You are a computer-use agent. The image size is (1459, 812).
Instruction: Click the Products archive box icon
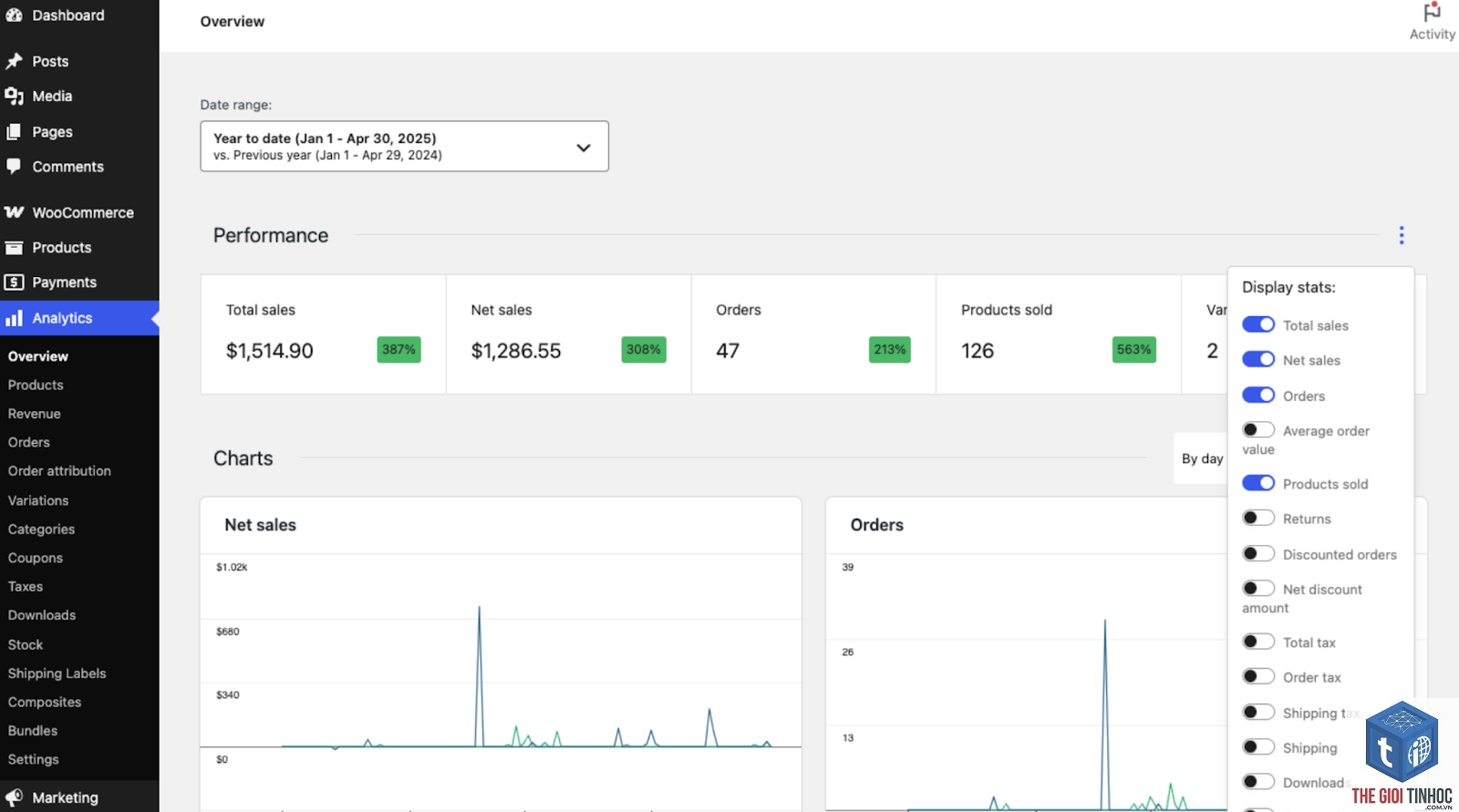tap(14, 247)
